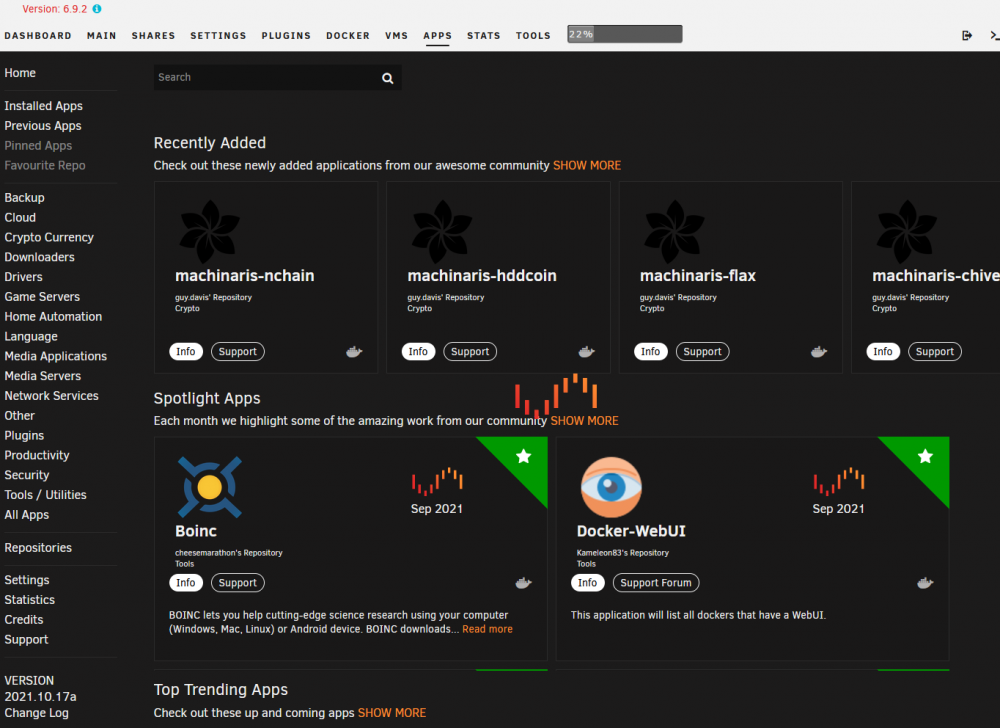Click the spotlight star on Docker-WebUI card
This screenshot has height=728, width=1000.
tap(925, 456)
